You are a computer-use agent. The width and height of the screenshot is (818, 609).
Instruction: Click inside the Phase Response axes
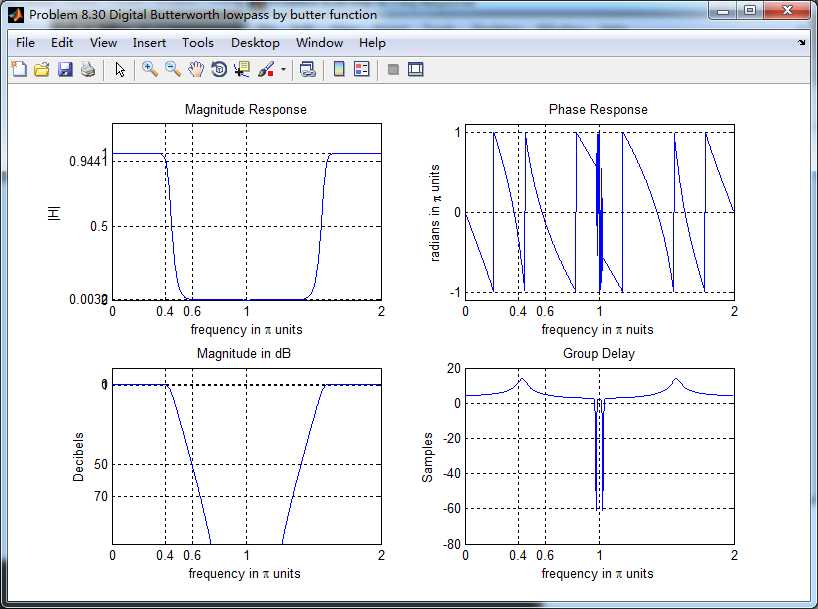tap(600, 212)
